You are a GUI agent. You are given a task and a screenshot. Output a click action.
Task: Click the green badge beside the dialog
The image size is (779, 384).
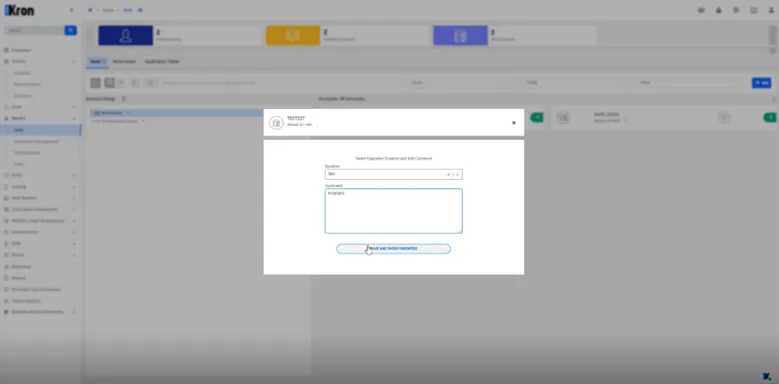pos(537,117)
